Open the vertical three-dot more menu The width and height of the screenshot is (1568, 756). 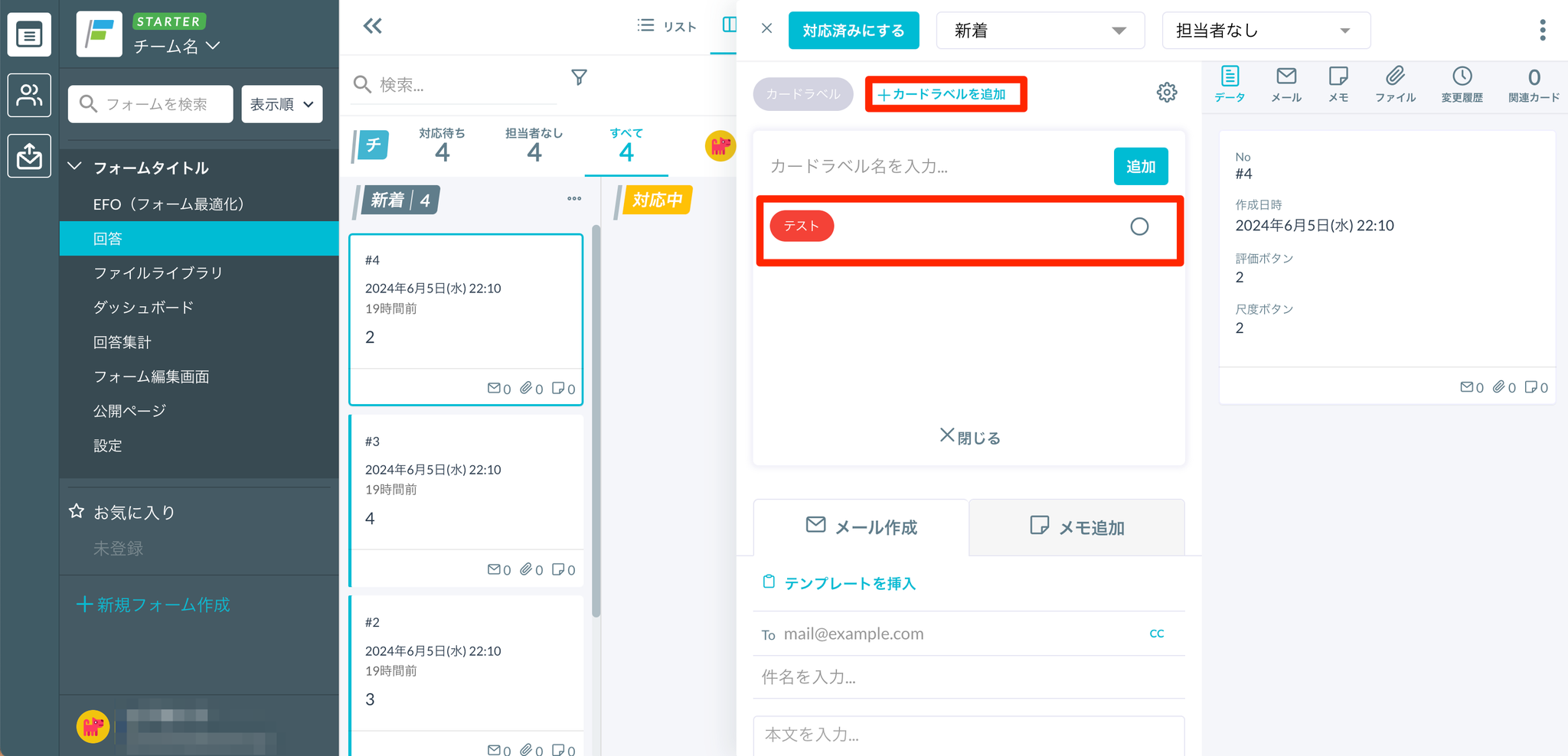(1543, 30)
